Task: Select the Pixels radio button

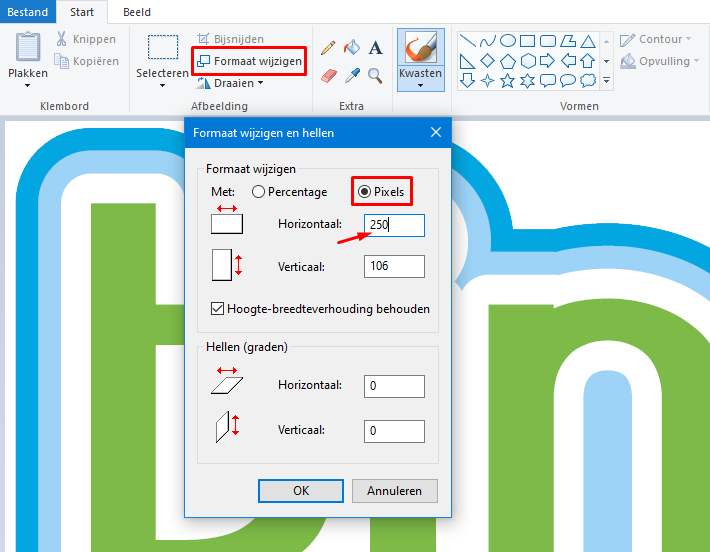Action: coord(365,192)
